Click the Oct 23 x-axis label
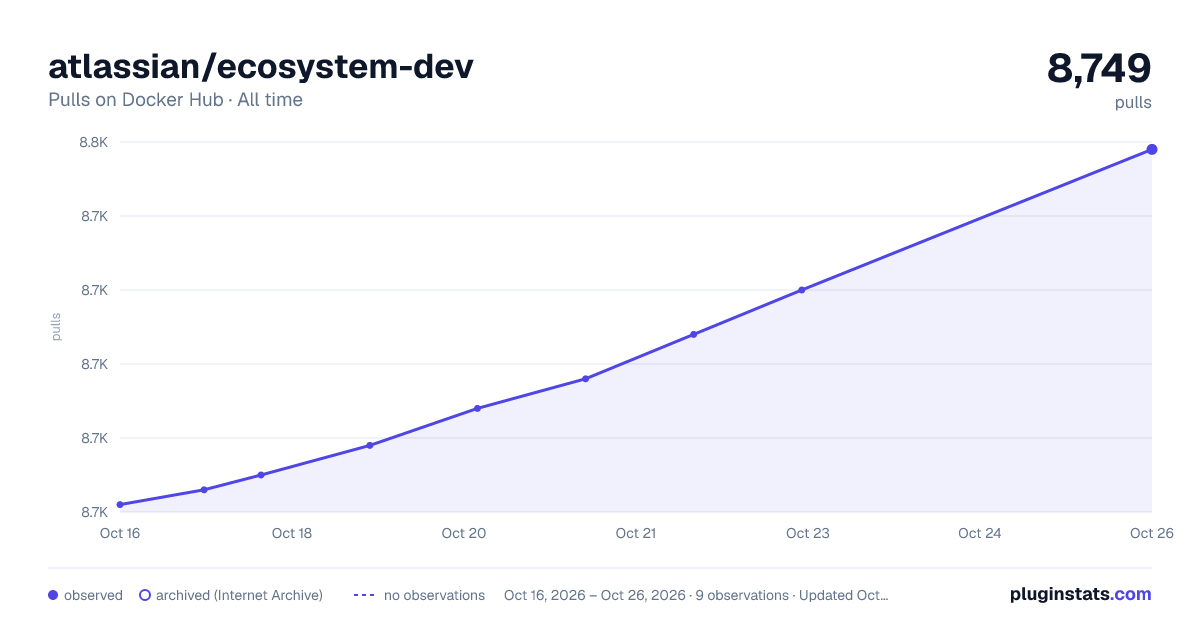 click(x=808, y=533)
